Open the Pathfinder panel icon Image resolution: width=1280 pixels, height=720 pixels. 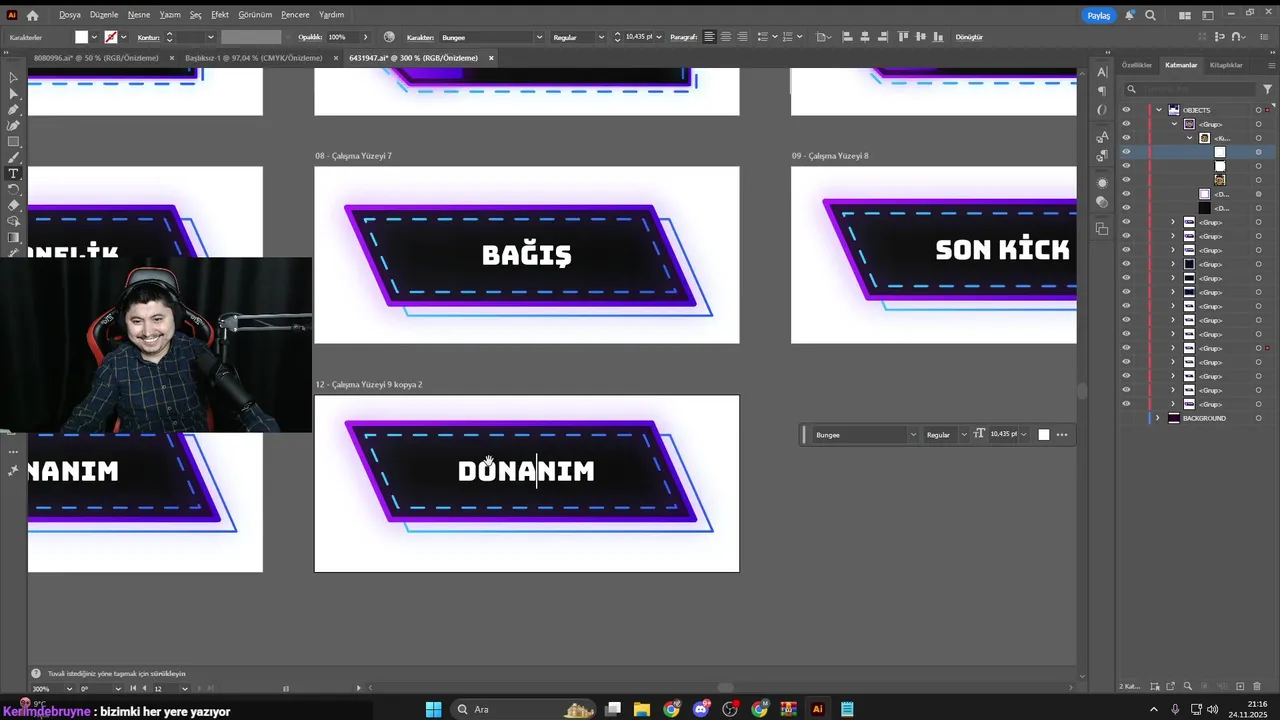point(1102,229)
